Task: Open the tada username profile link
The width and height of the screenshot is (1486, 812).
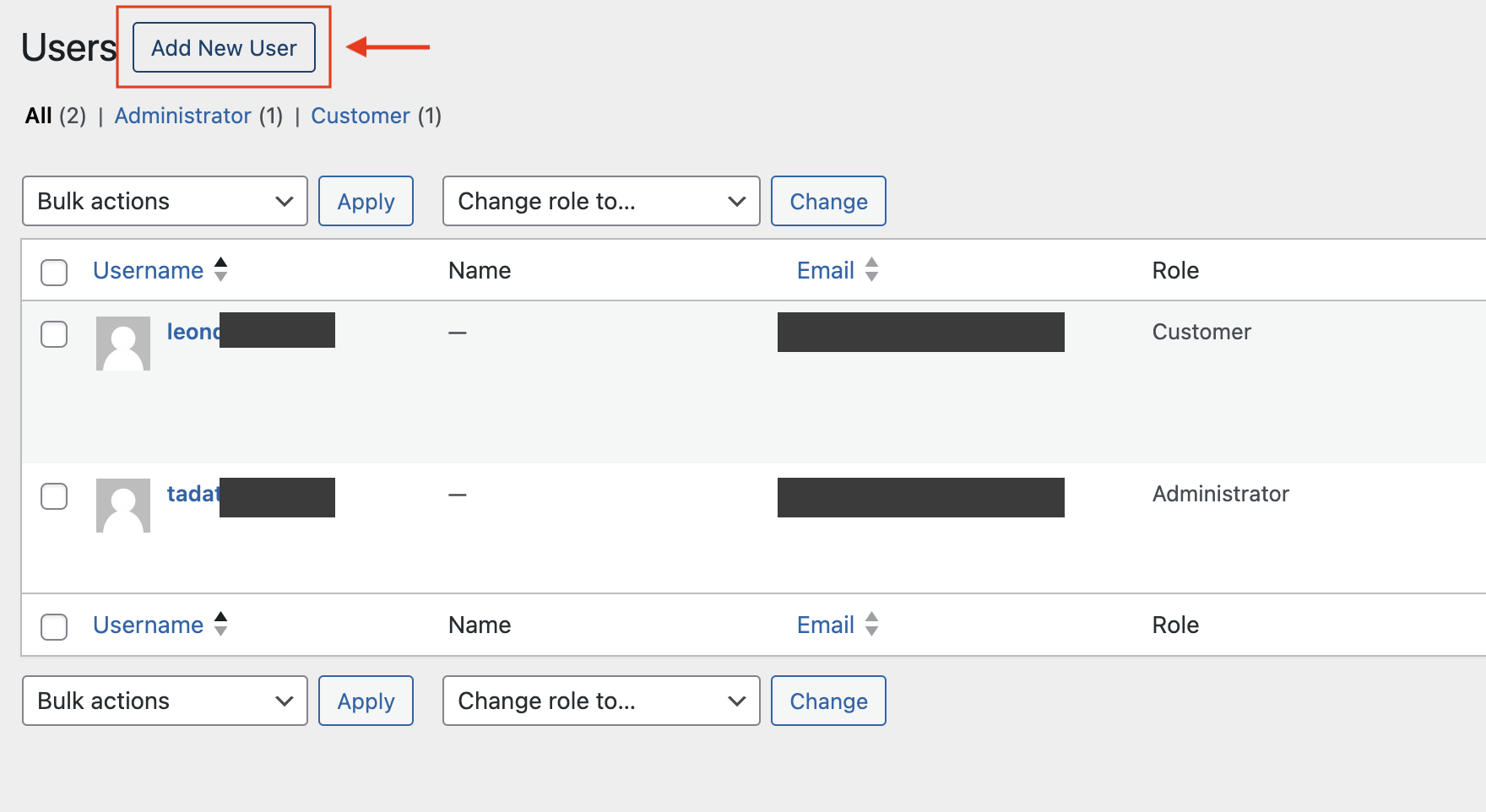Action: (x=193, y=494)
